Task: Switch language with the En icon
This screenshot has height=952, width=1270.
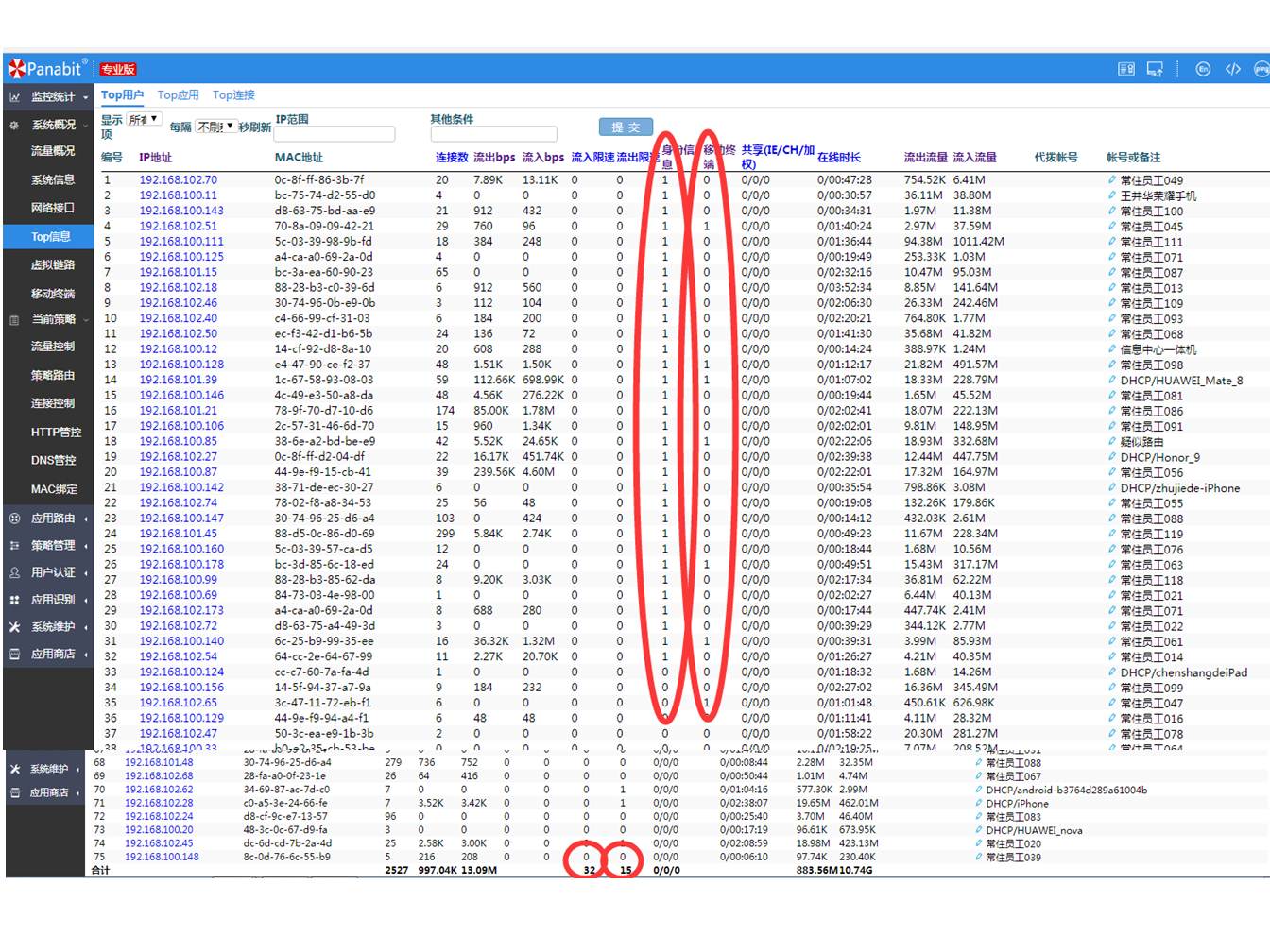Action: 1203,69
